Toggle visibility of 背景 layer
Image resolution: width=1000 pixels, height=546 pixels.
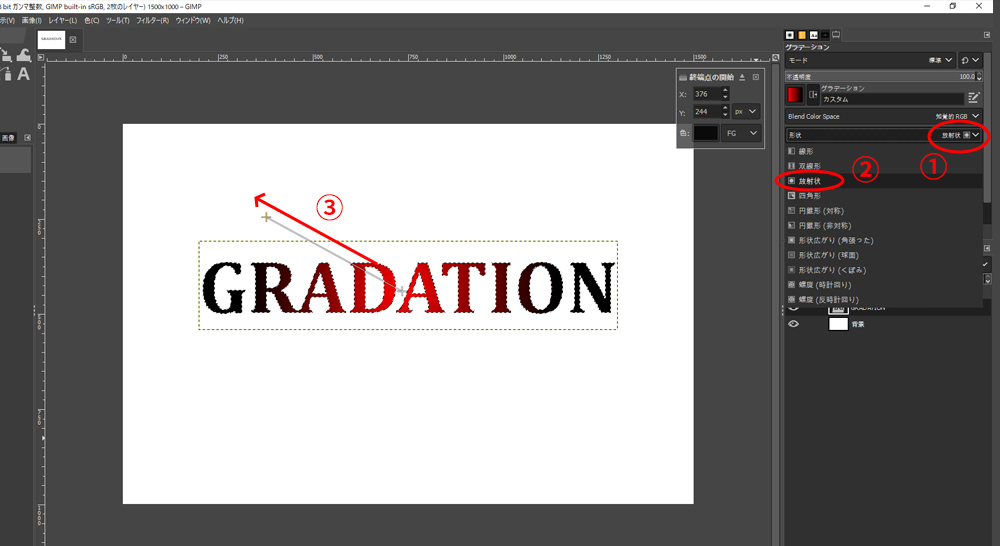pyautogui.click(x=793, y=324)
